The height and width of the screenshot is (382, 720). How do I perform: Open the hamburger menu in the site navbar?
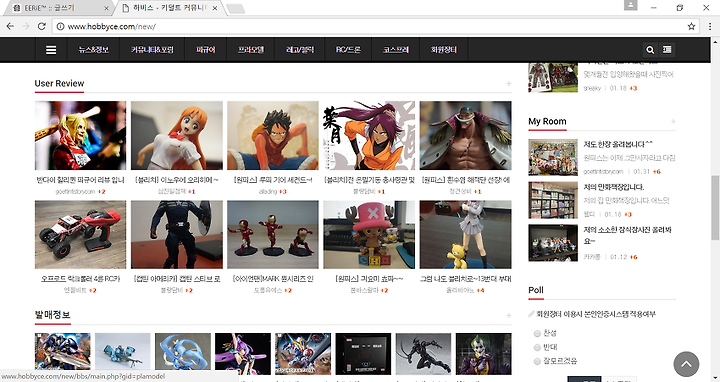click(x=51, y=50)
